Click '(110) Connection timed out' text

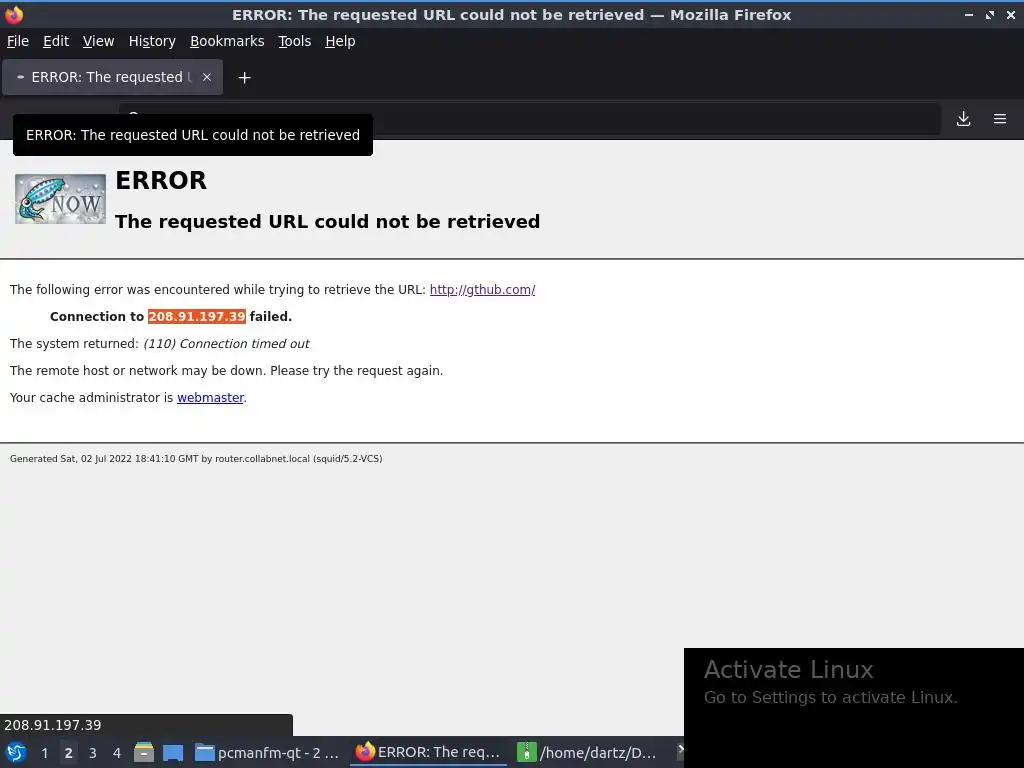point(226,344)
